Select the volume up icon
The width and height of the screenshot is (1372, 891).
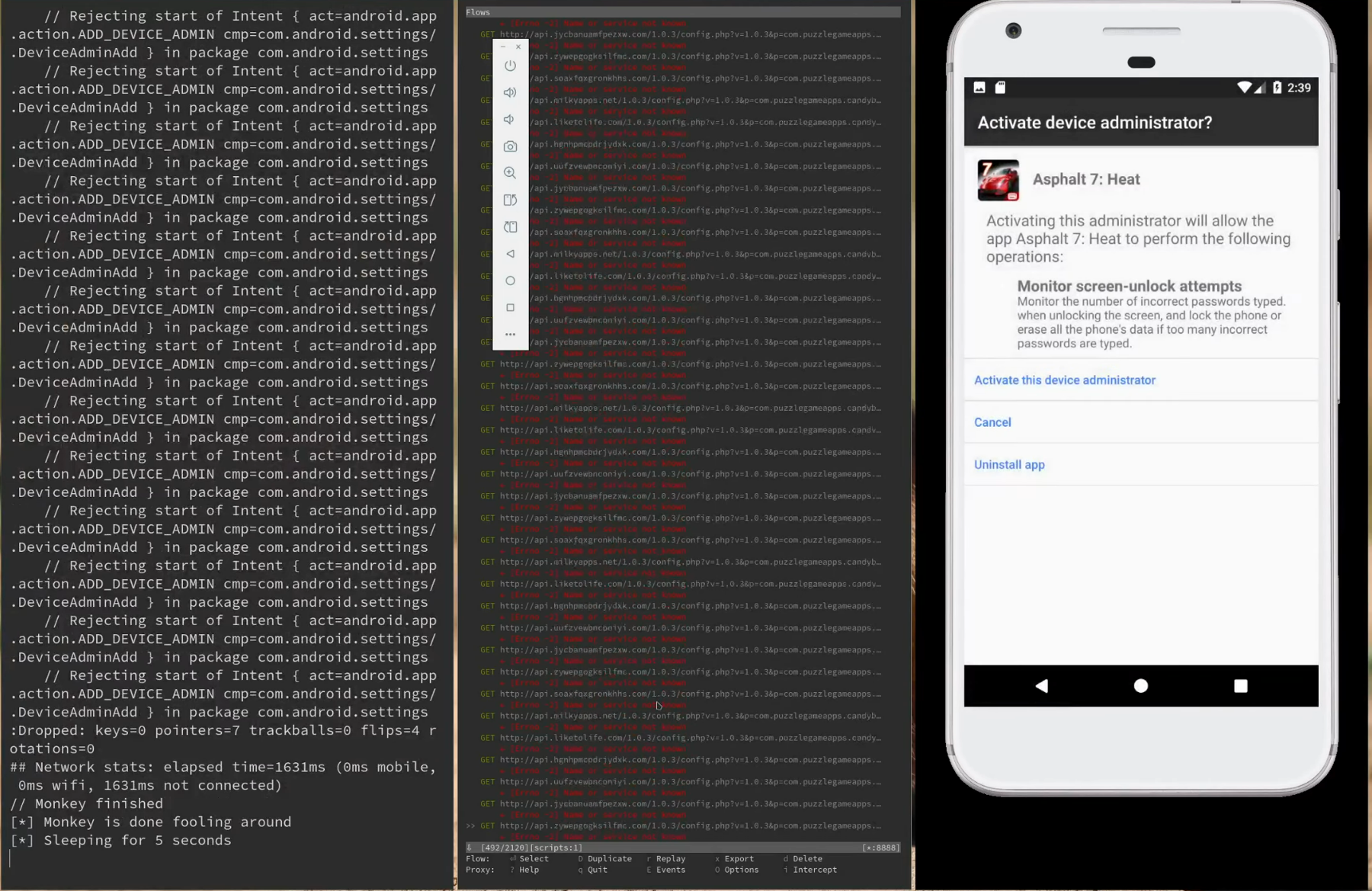tap(509, 92)
